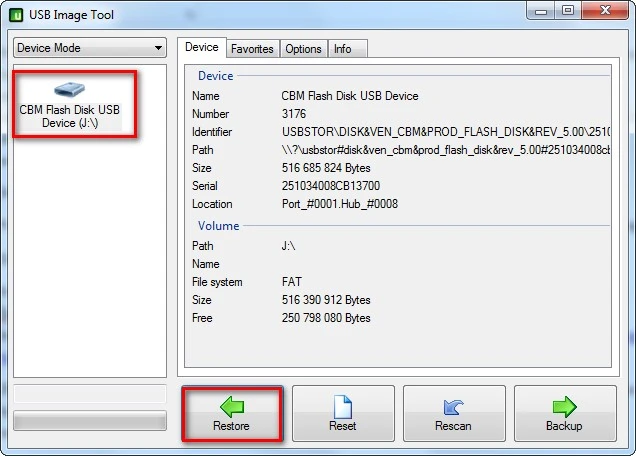Open the Device Mode dropdown
The image size is (636, 456).
tap(90, 48)
